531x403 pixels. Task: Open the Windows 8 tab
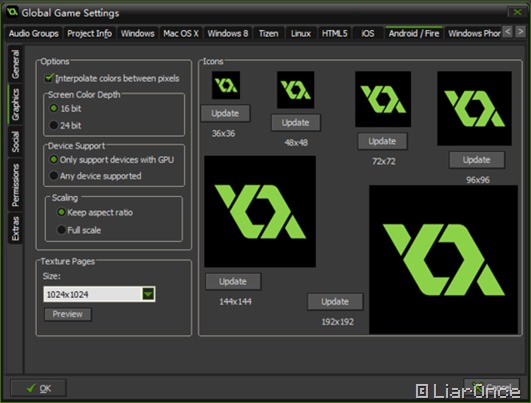[x=228, y=33]
